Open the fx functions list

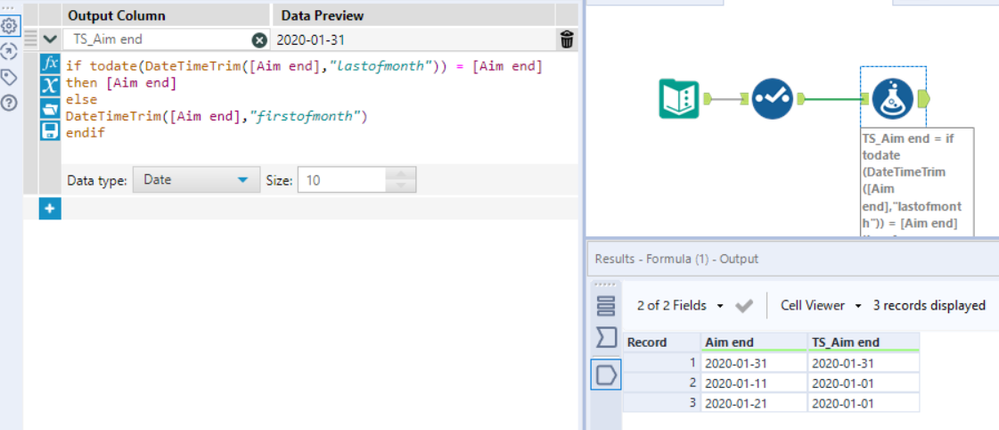tap(50, 64)
